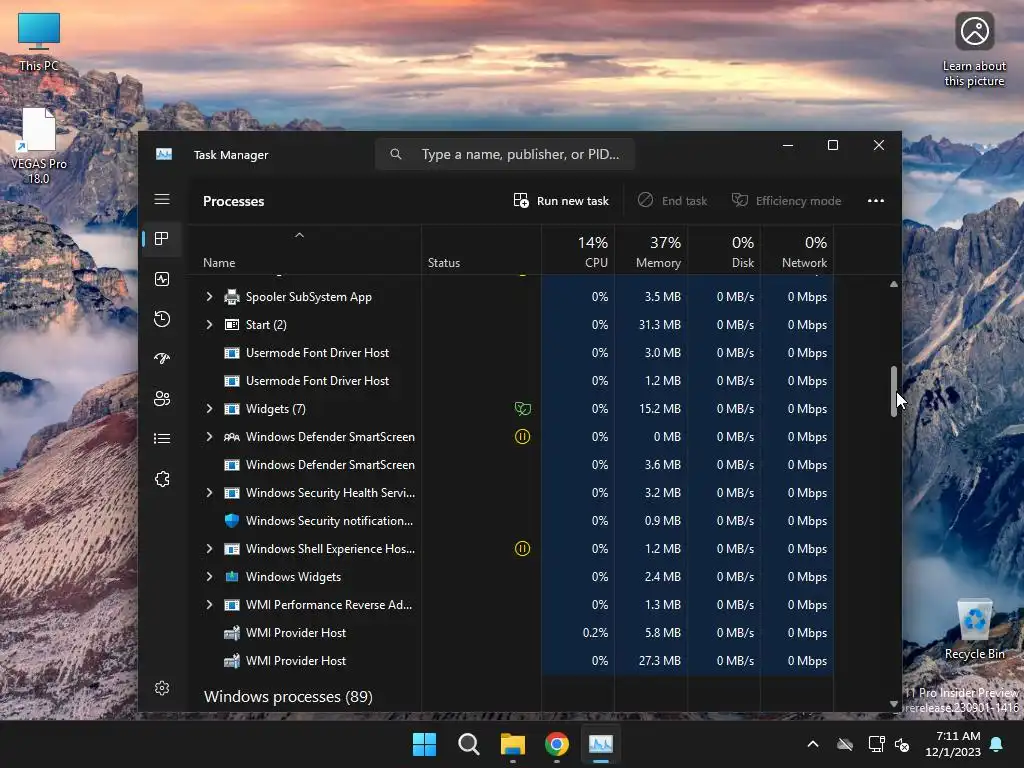Sort processes by Name column
The height and width of the screenshot is (768, 1024).
[x=219, y=263]
